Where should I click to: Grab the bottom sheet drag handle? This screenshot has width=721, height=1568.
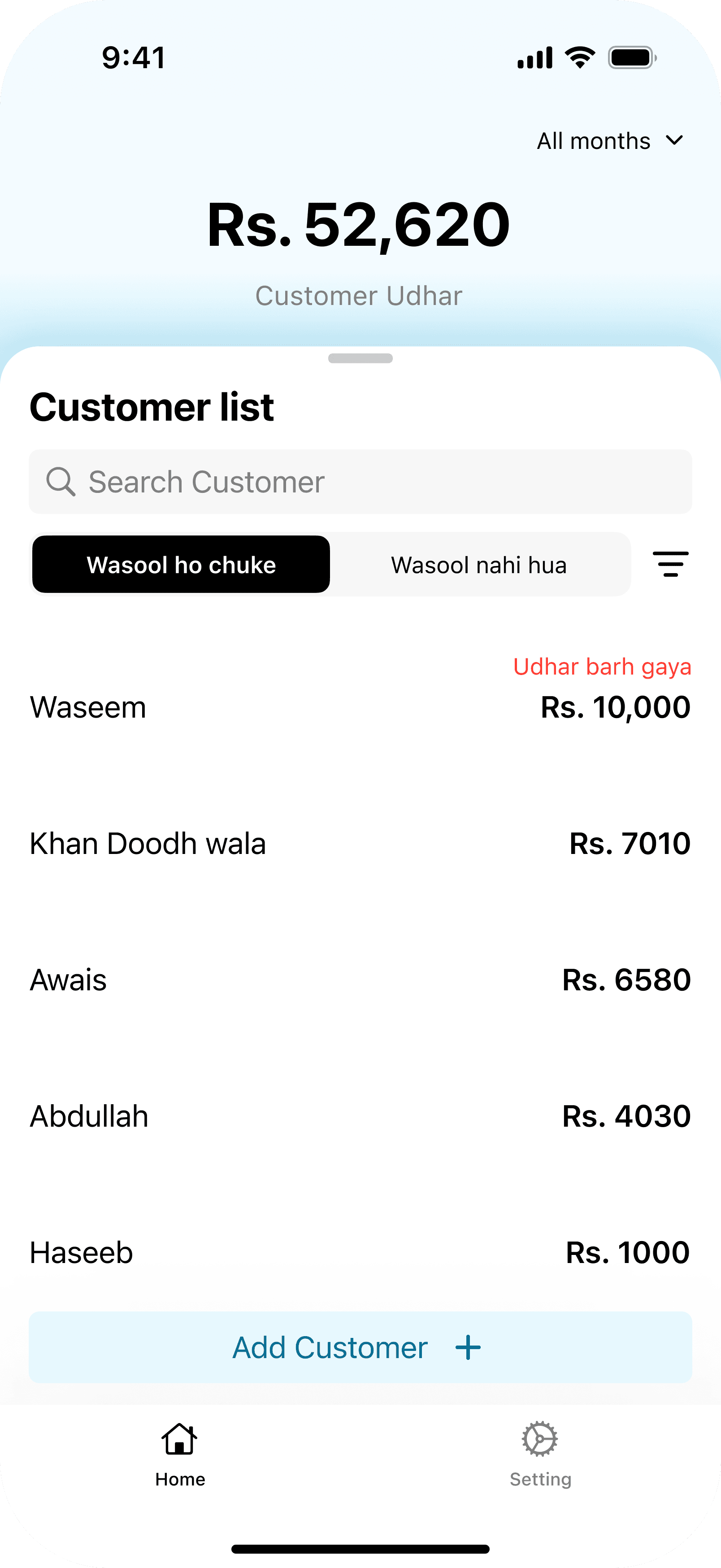click(360, 358)
